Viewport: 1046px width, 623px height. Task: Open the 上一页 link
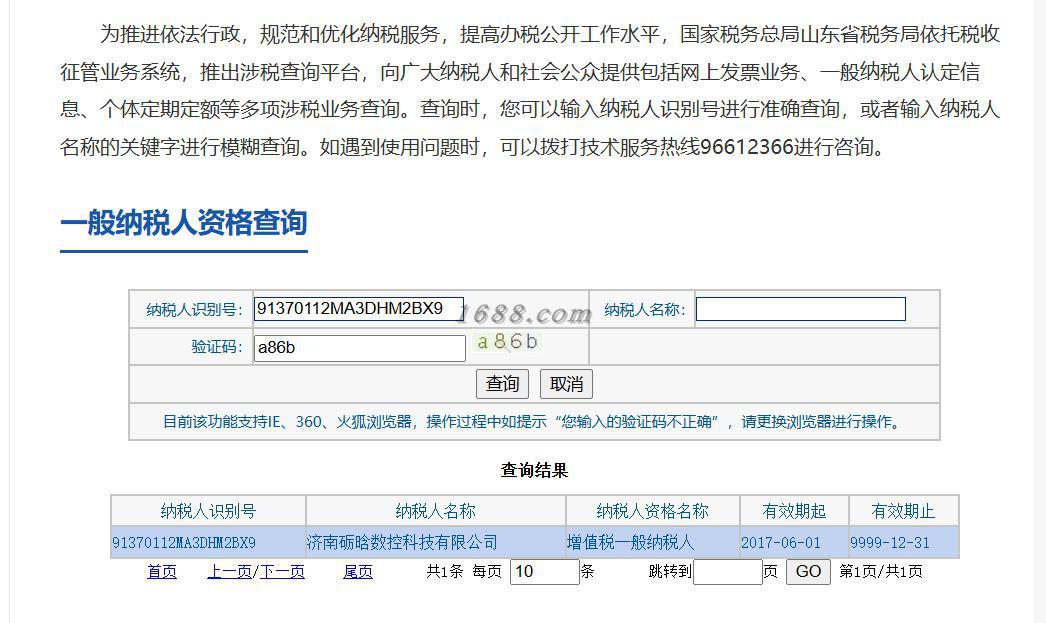[229, 572]
